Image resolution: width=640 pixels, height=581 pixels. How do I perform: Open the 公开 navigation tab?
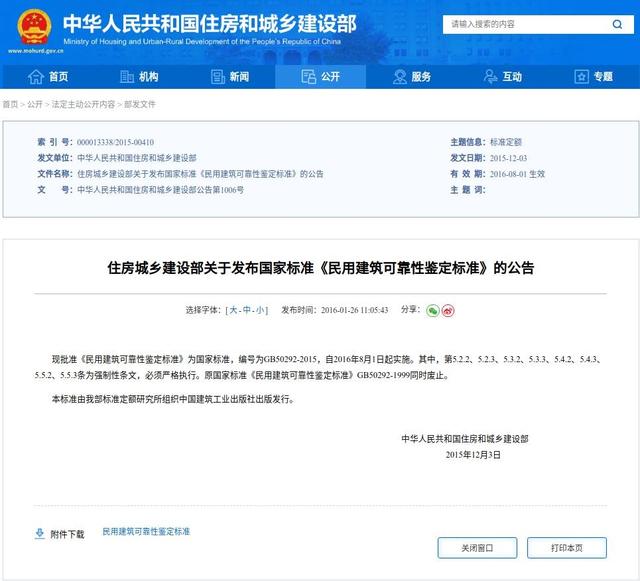(x=320, y=77)
